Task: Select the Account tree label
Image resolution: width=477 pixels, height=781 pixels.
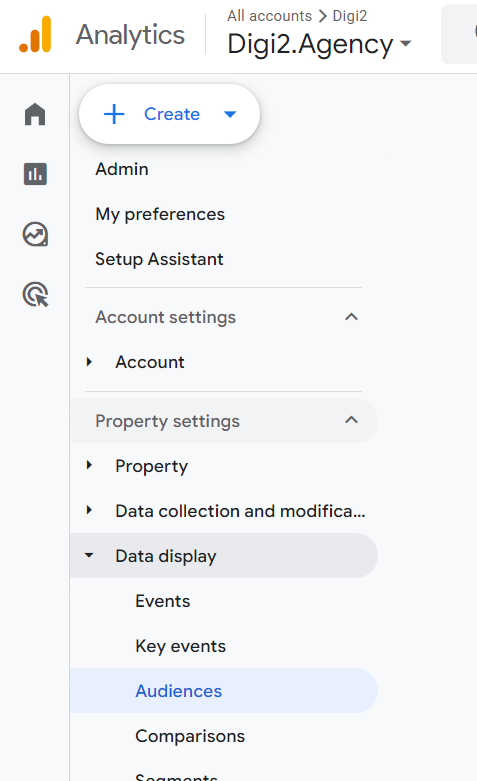Action: 150,362
